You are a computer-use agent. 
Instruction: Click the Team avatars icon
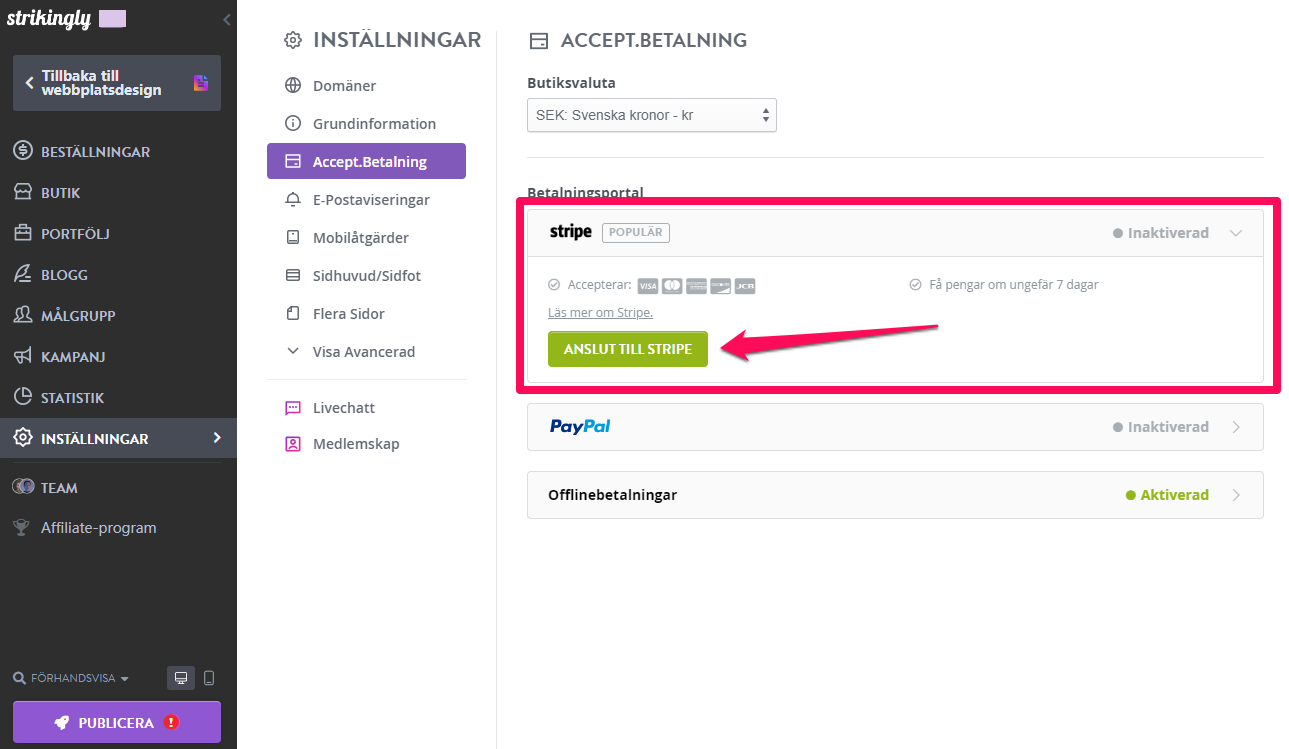pos(23,487)
